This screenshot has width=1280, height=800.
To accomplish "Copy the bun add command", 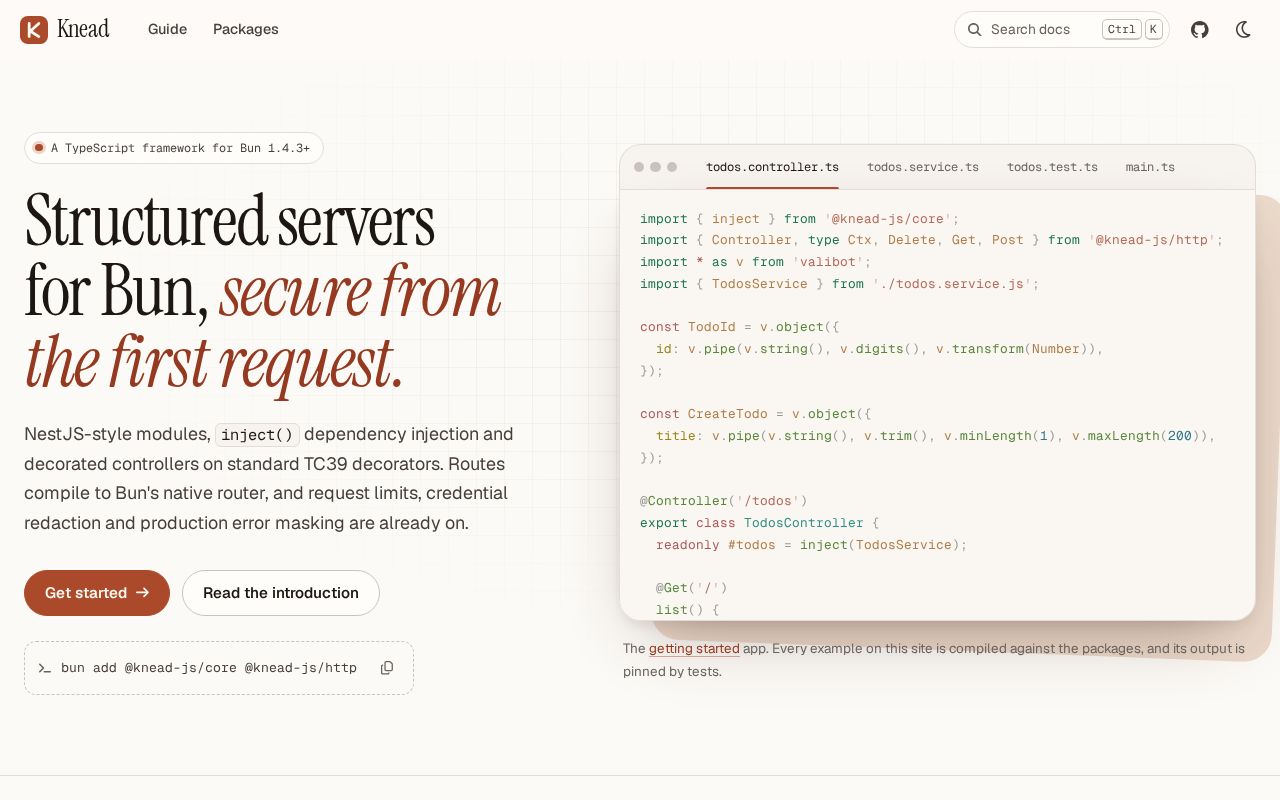I will (x=387, y=668).
